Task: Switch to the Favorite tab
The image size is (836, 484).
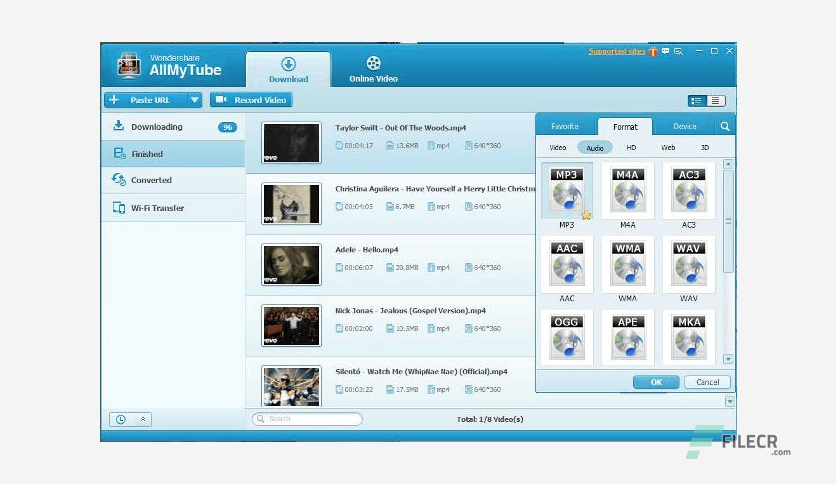Action: pos(565,126)
